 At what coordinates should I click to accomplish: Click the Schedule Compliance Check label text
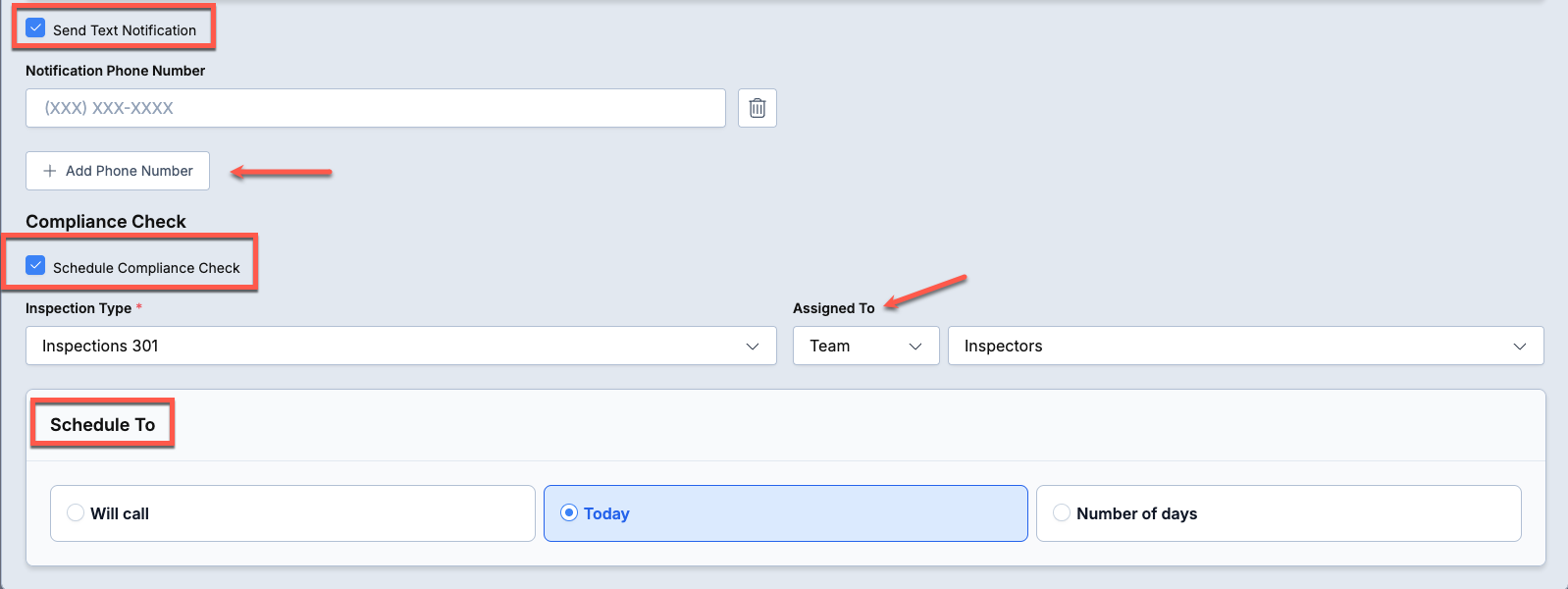pos(146,268)
